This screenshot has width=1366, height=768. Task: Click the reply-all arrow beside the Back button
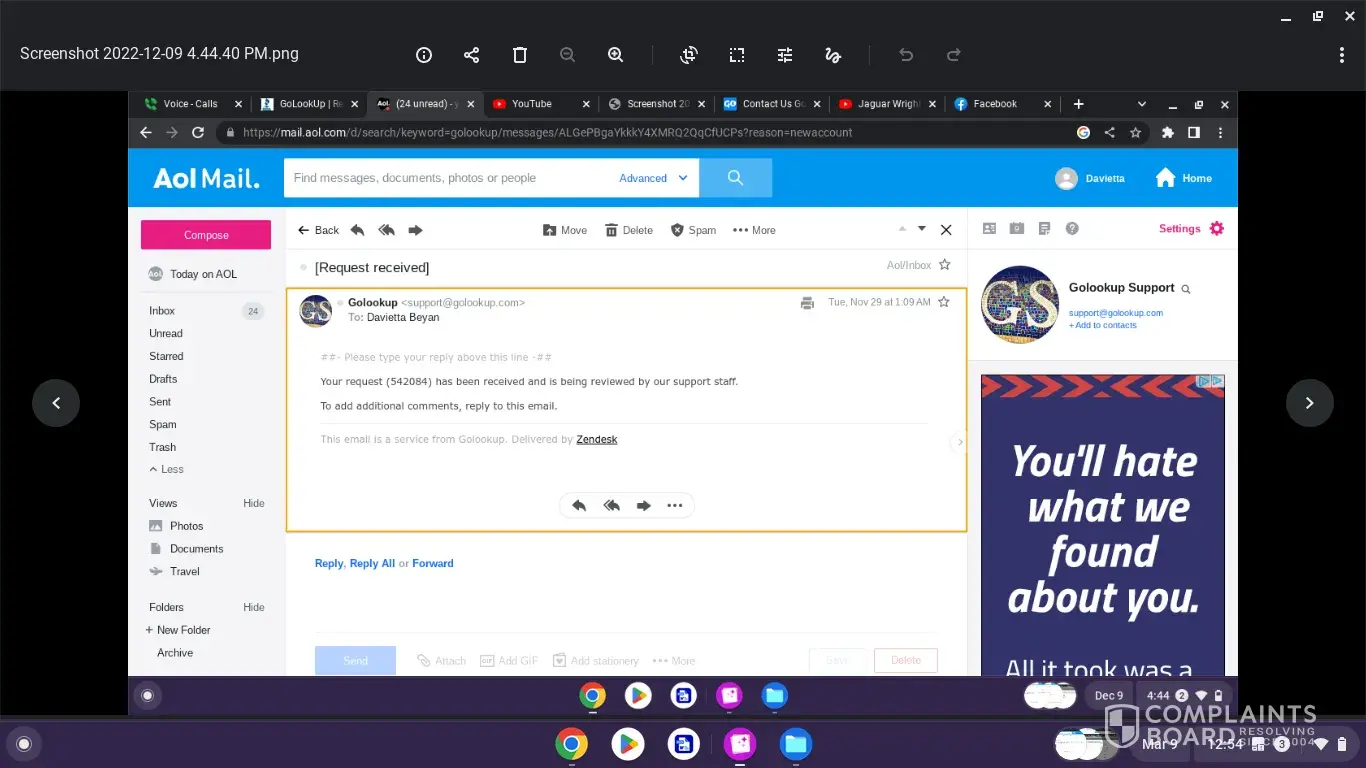pyautogui.click(x=386, y=230)
